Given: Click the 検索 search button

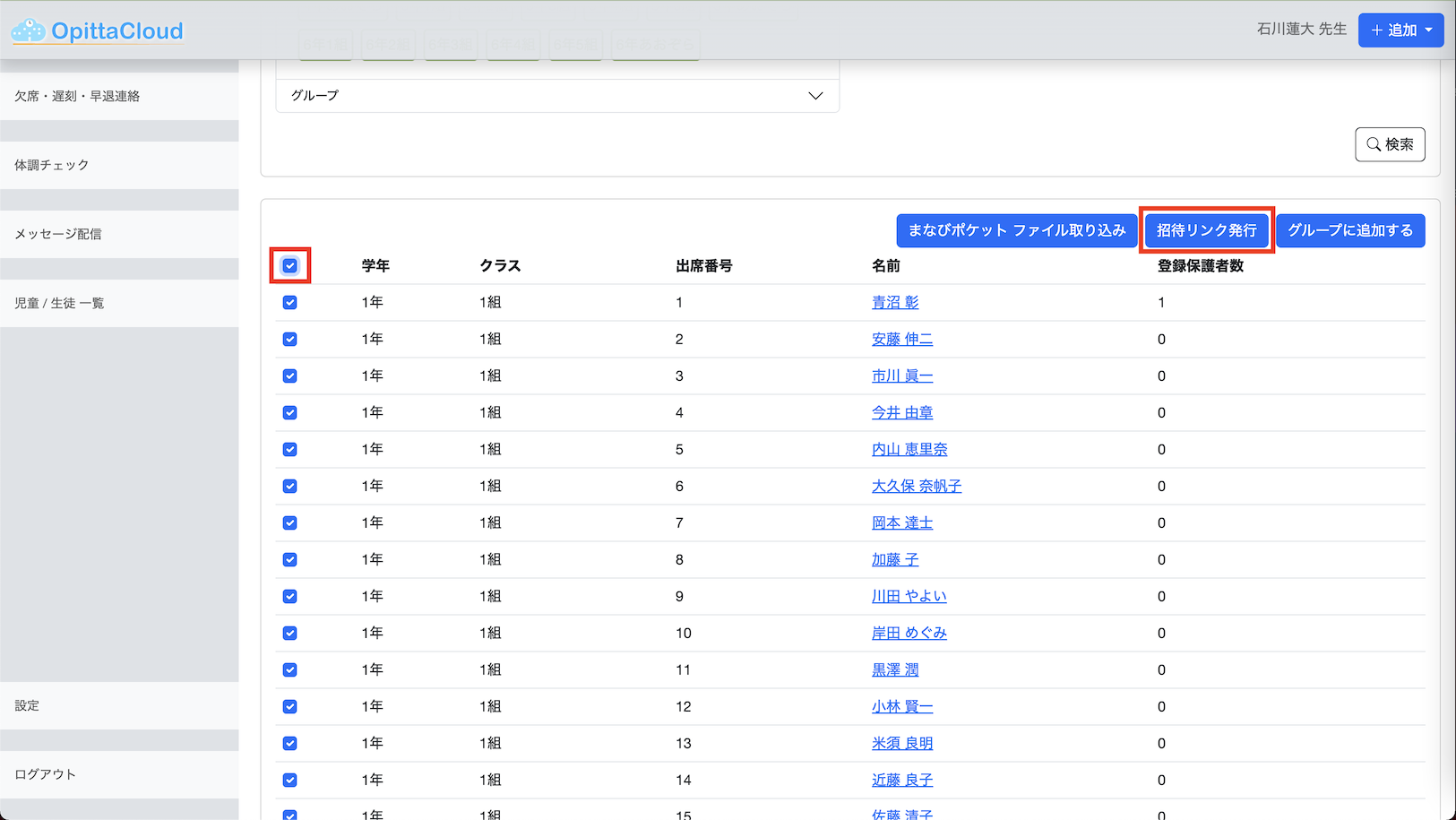Looking at the screenshot, I should click(1390, 144).
